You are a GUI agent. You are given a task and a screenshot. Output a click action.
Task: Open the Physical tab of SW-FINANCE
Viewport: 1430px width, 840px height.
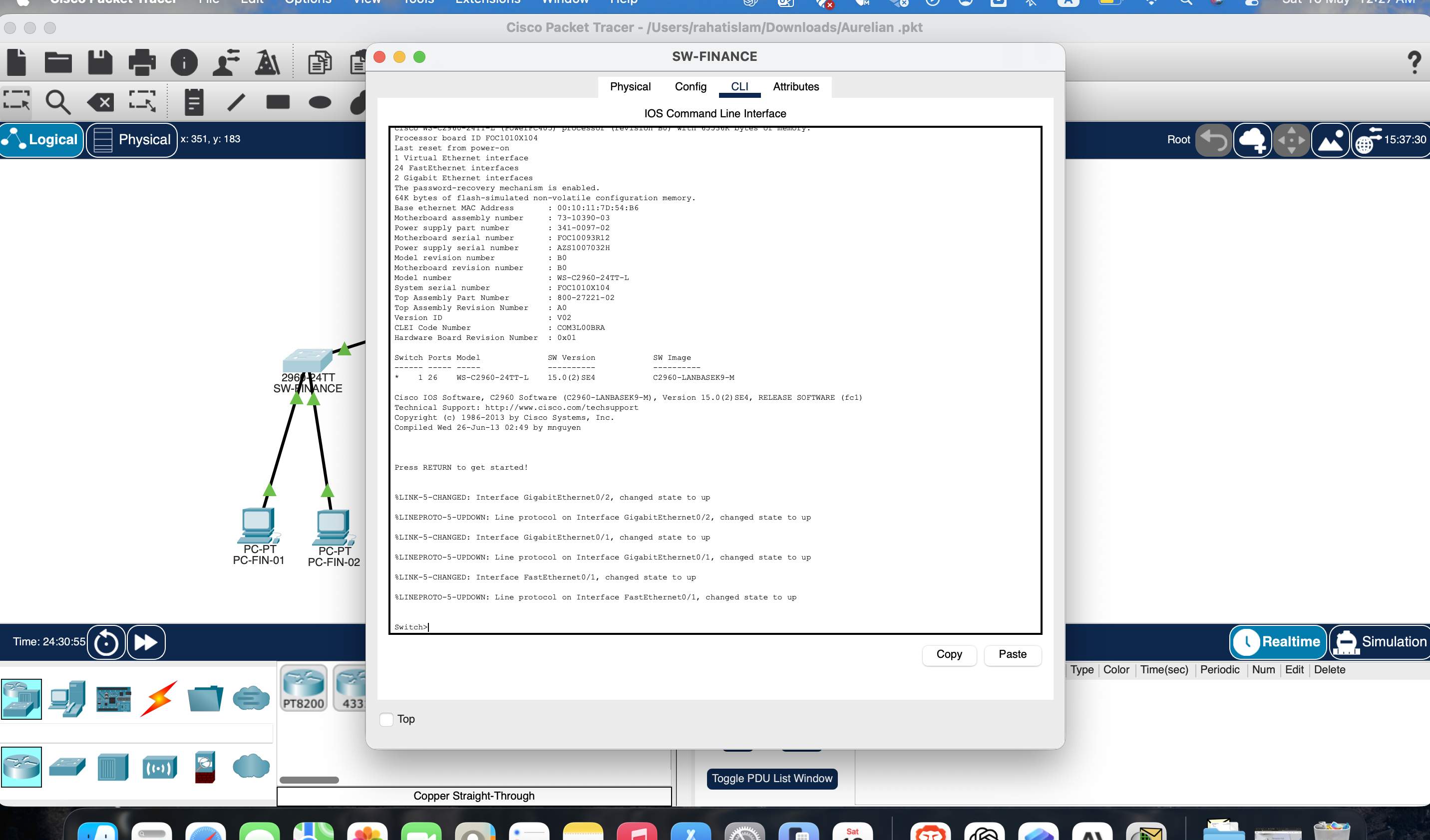tap(630, 87)
